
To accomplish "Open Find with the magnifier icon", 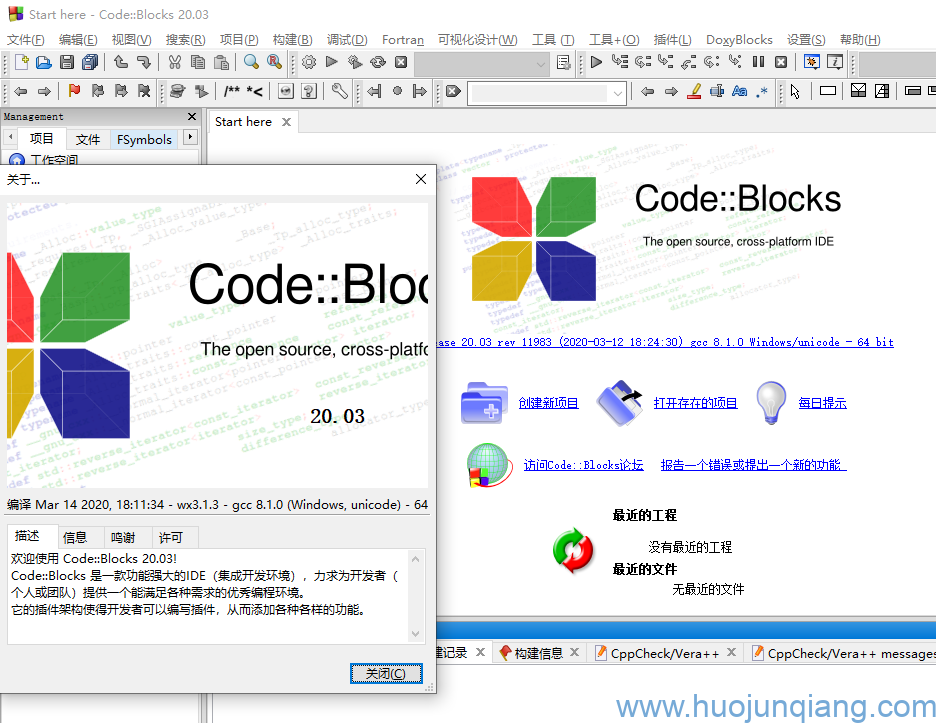I will coord(251,62).
